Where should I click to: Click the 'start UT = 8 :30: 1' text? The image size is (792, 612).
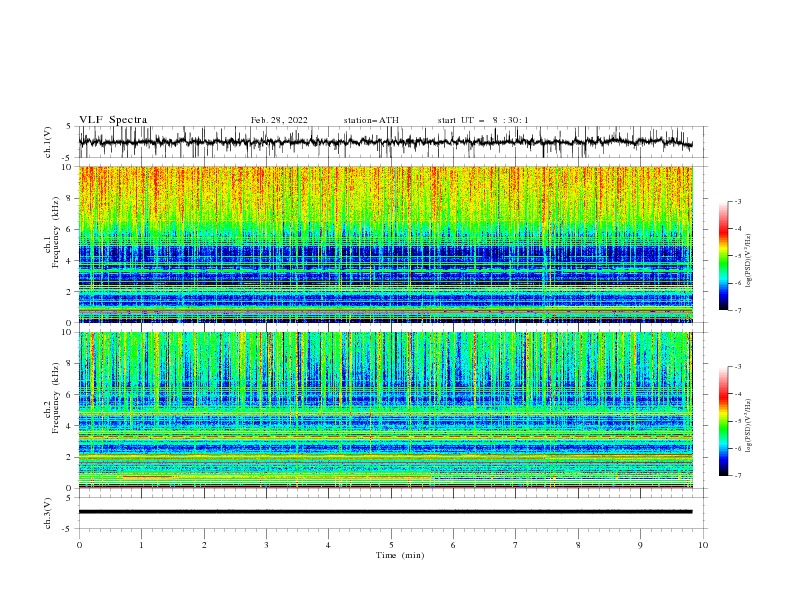click(483, 120)
